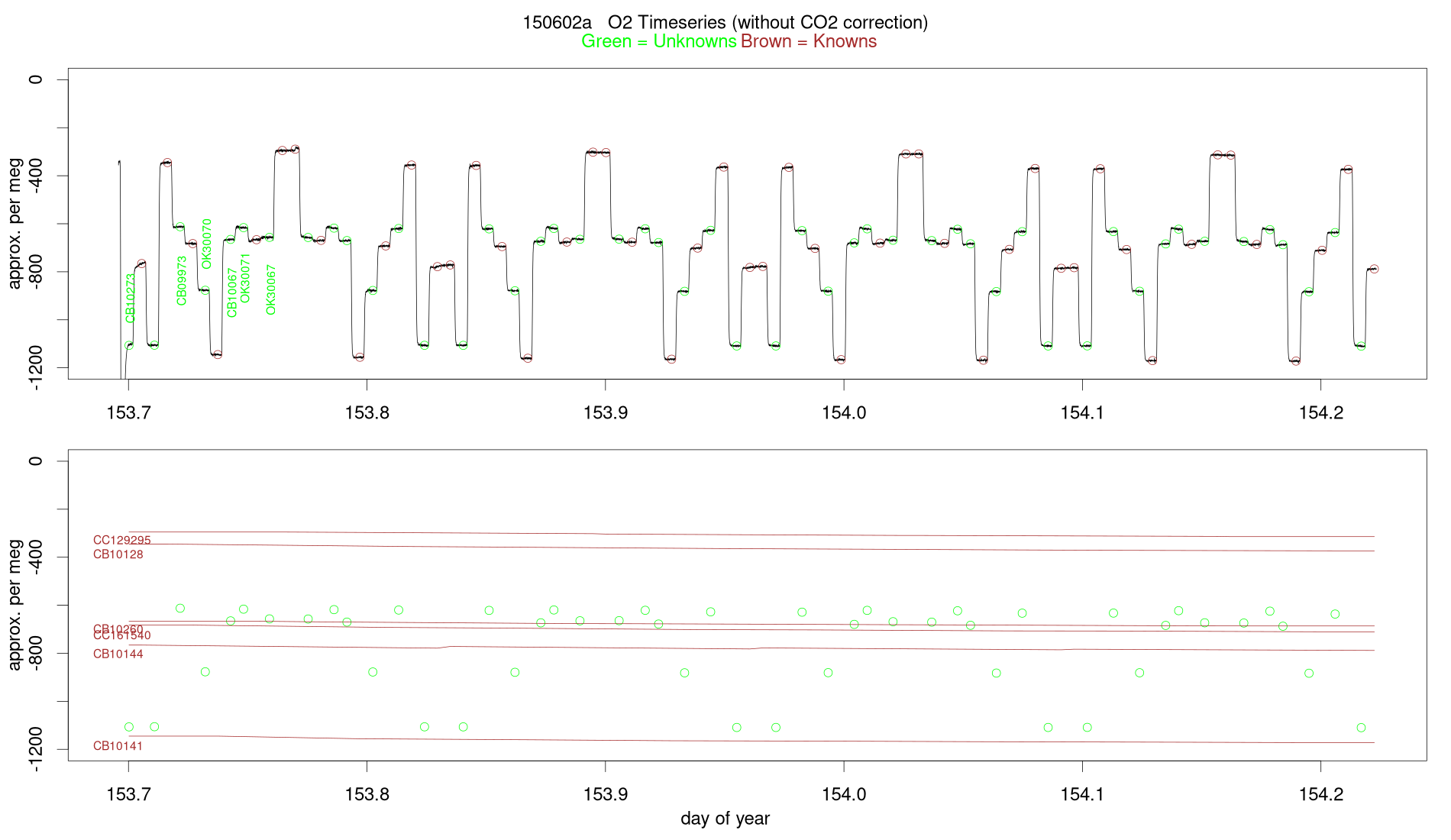This screenshot has width=1451, height=840.
Task: Click the OK30071 green label
Action: (245, 278)
